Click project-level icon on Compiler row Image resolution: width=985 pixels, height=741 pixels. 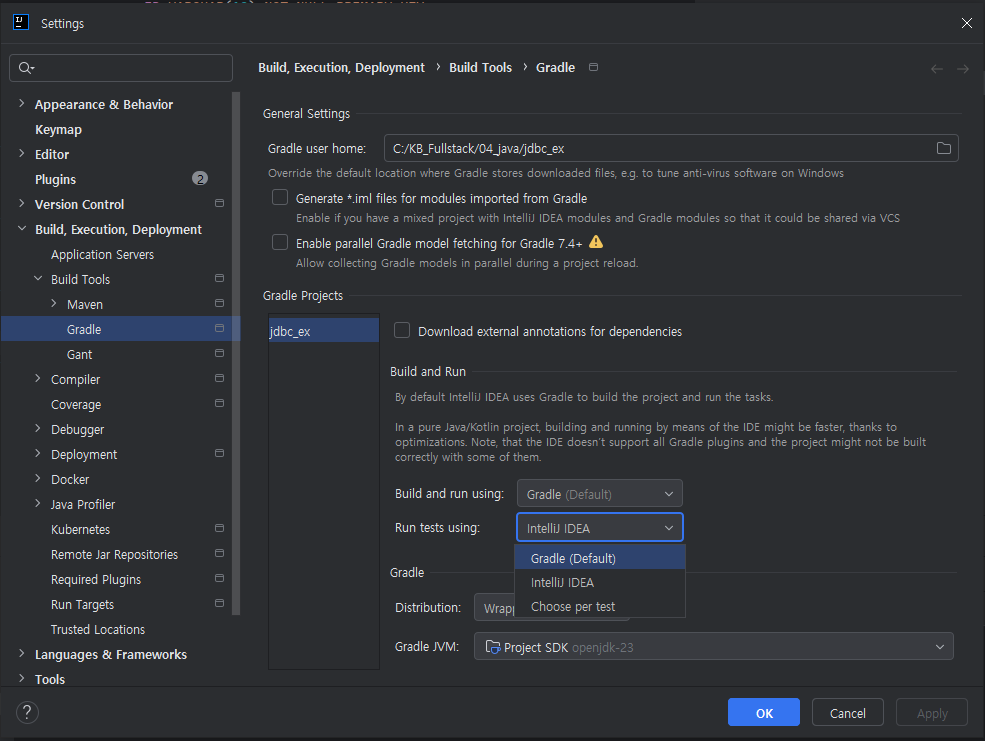219,378
